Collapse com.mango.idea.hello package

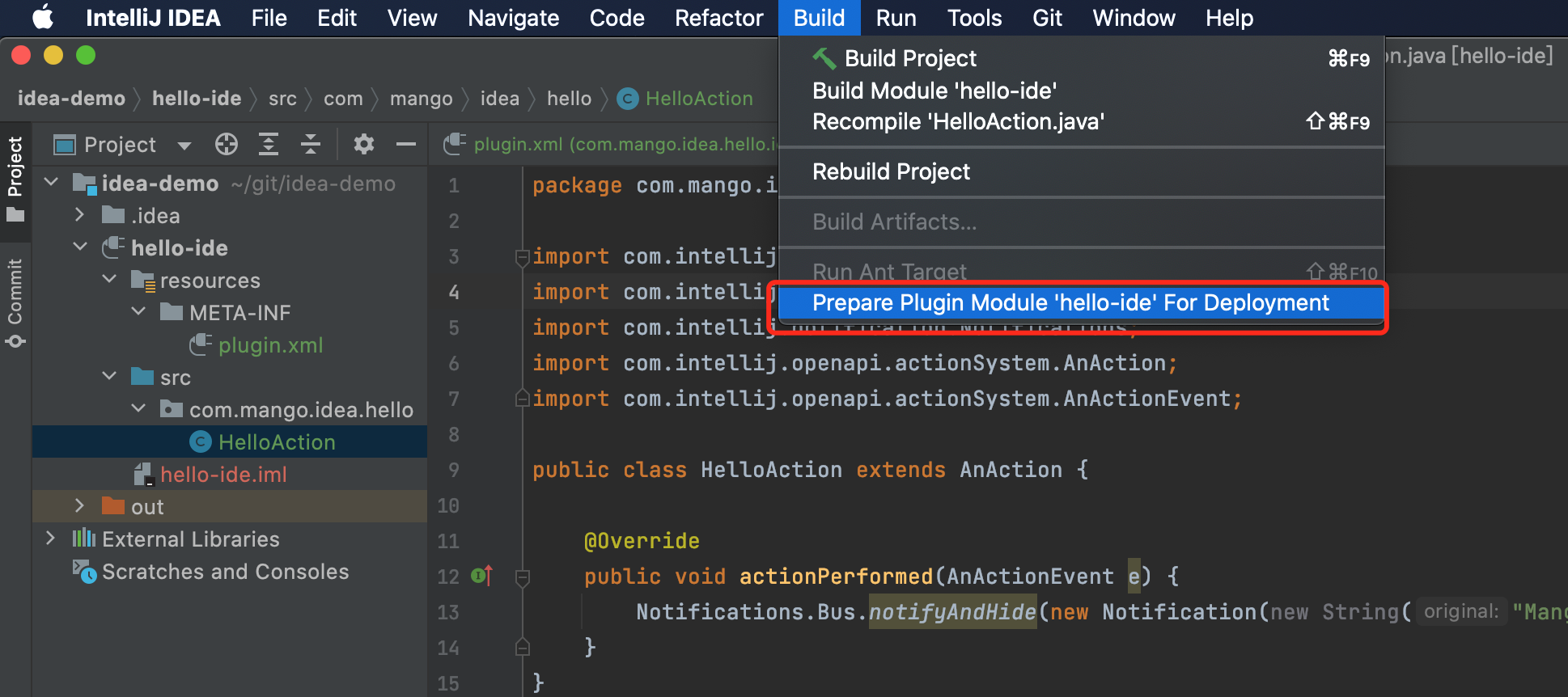138,409
